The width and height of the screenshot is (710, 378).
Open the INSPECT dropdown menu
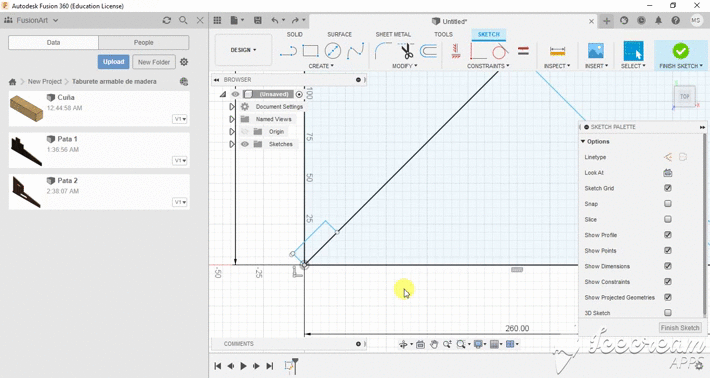pyautogui.click(x=557, y=66)
